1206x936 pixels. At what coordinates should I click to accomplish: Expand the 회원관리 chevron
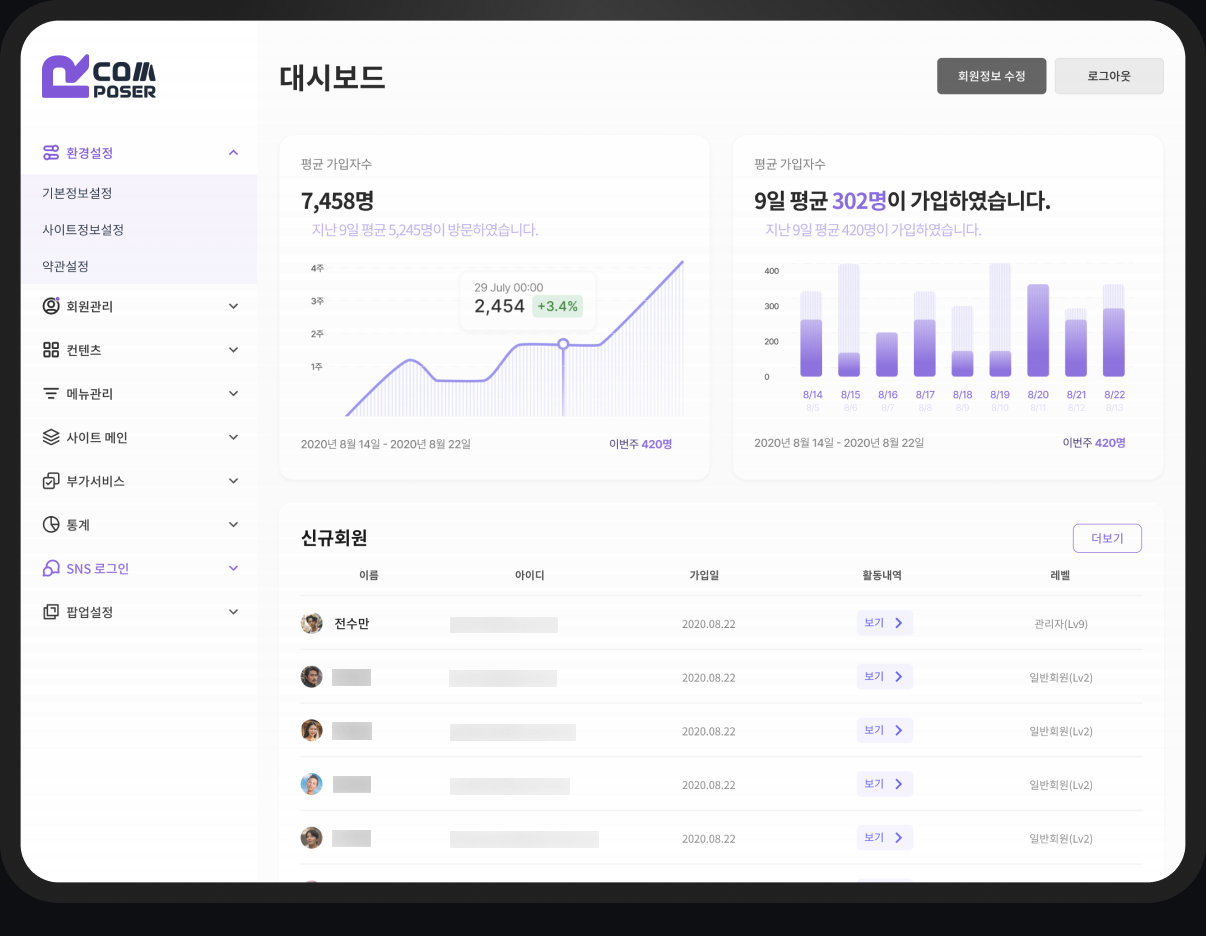233,306
